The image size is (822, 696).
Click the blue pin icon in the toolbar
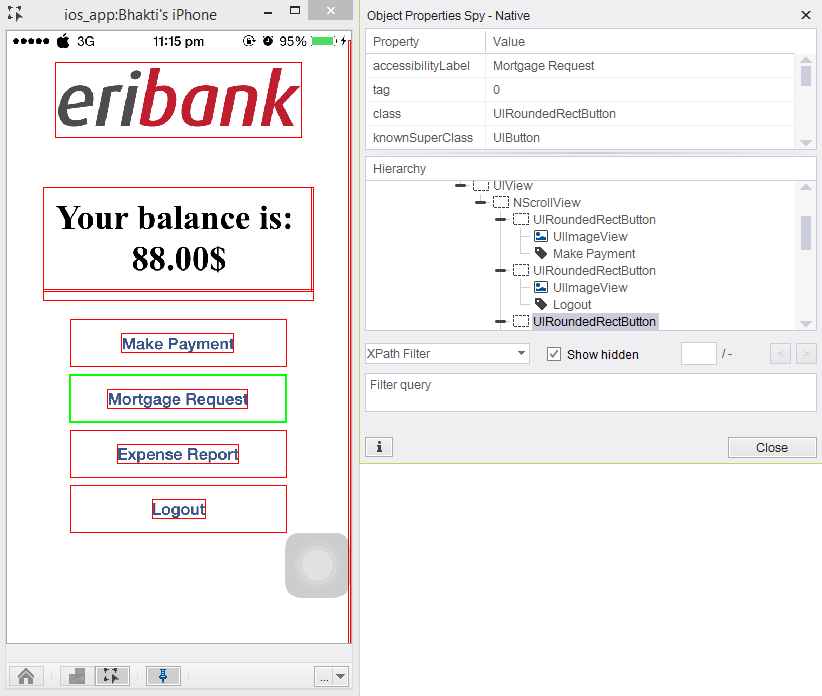click(x=163, y=676)
